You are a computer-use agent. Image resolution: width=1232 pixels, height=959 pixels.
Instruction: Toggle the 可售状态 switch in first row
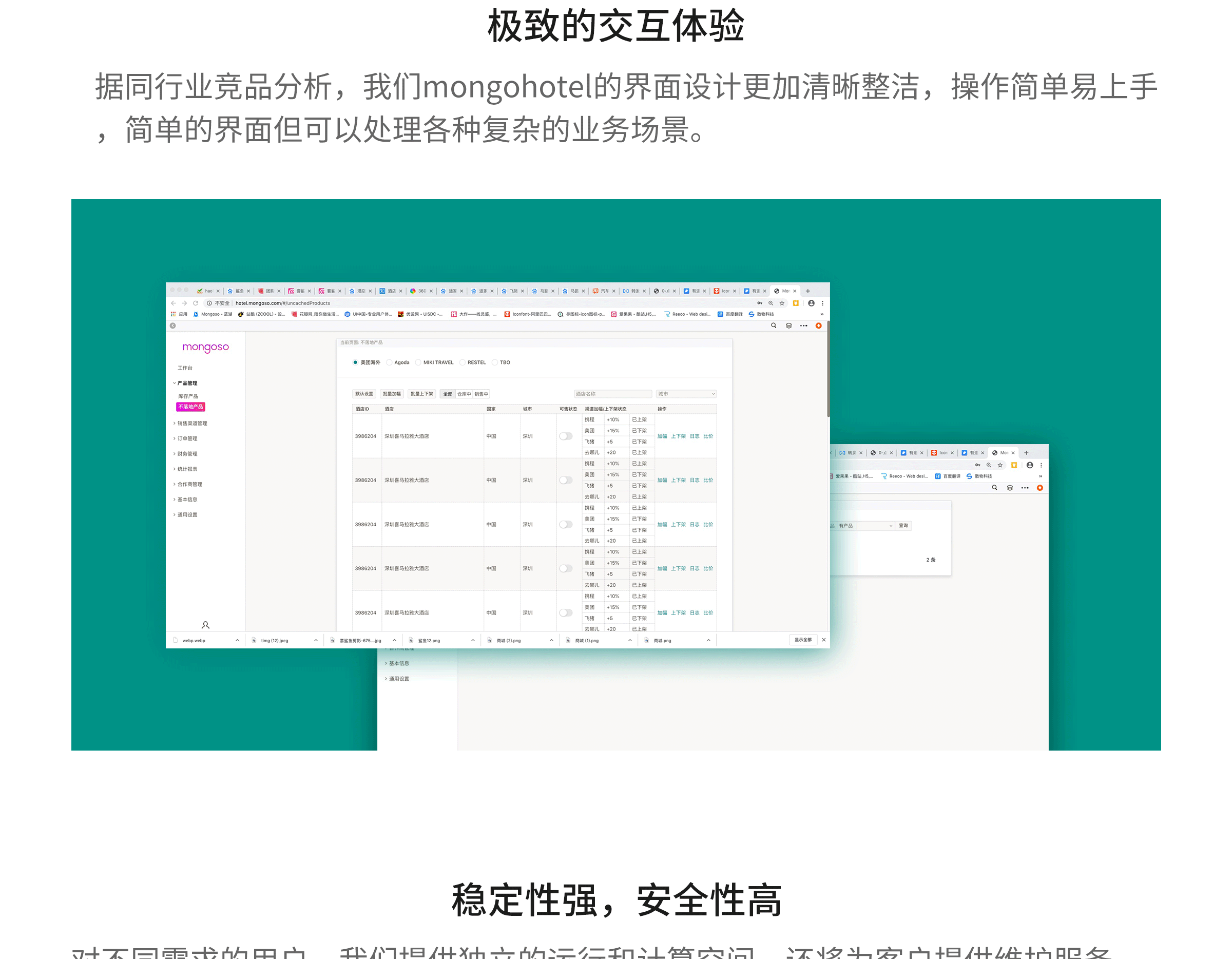point(566,436)
